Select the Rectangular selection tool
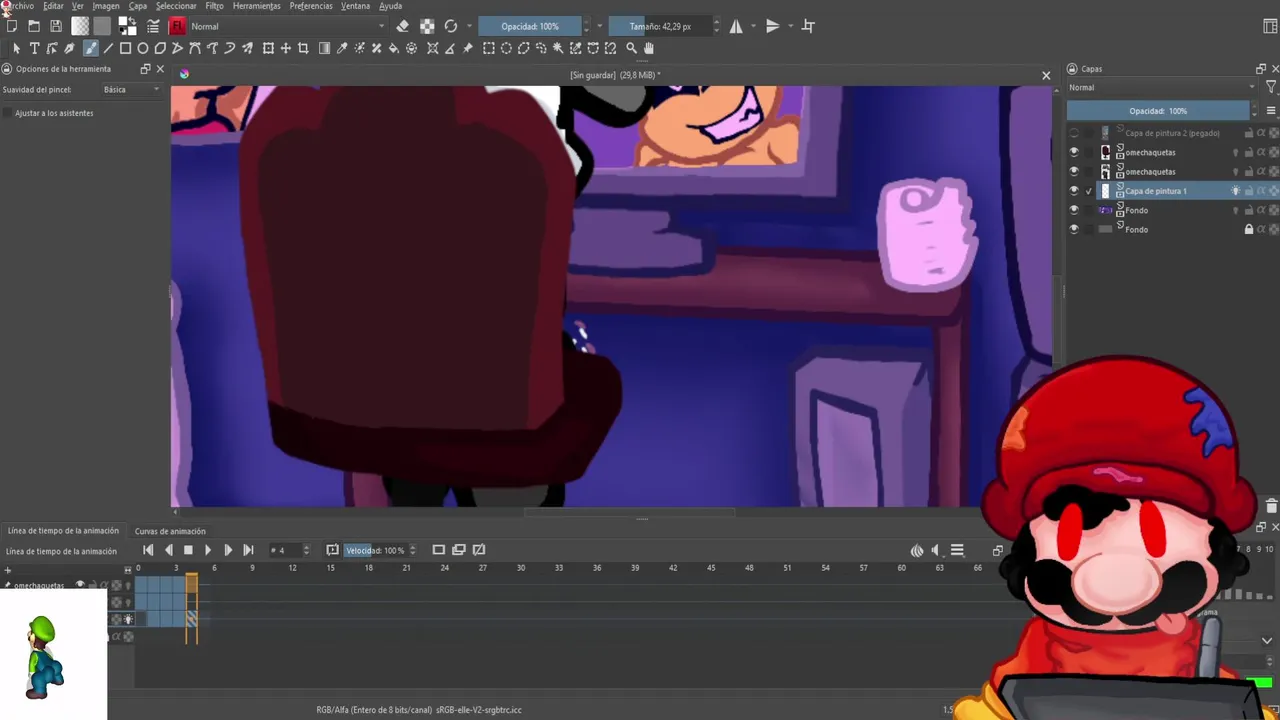Screen dimensions: 1280x720 coord(488,48)
